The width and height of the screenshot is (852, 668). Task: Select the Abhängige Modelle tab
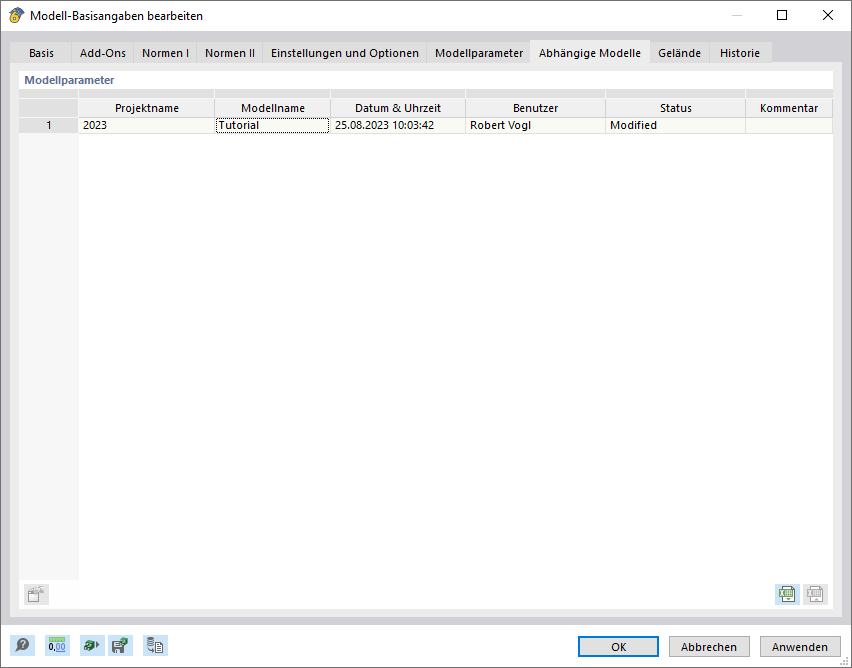tap(590, 53)
